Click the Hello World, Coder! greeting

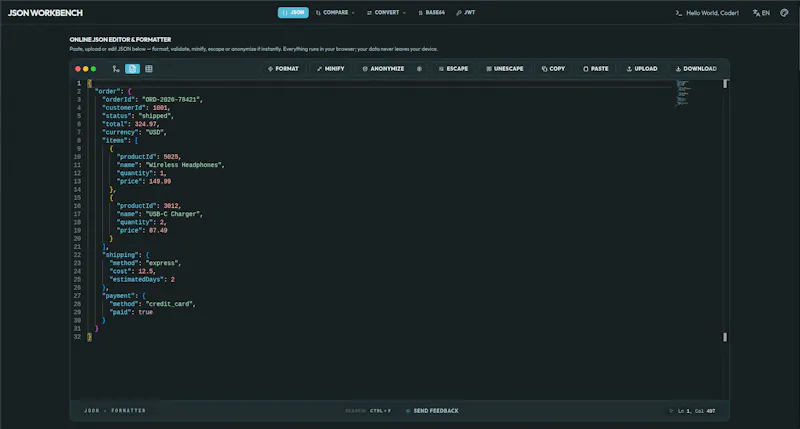tap(707, 13)
